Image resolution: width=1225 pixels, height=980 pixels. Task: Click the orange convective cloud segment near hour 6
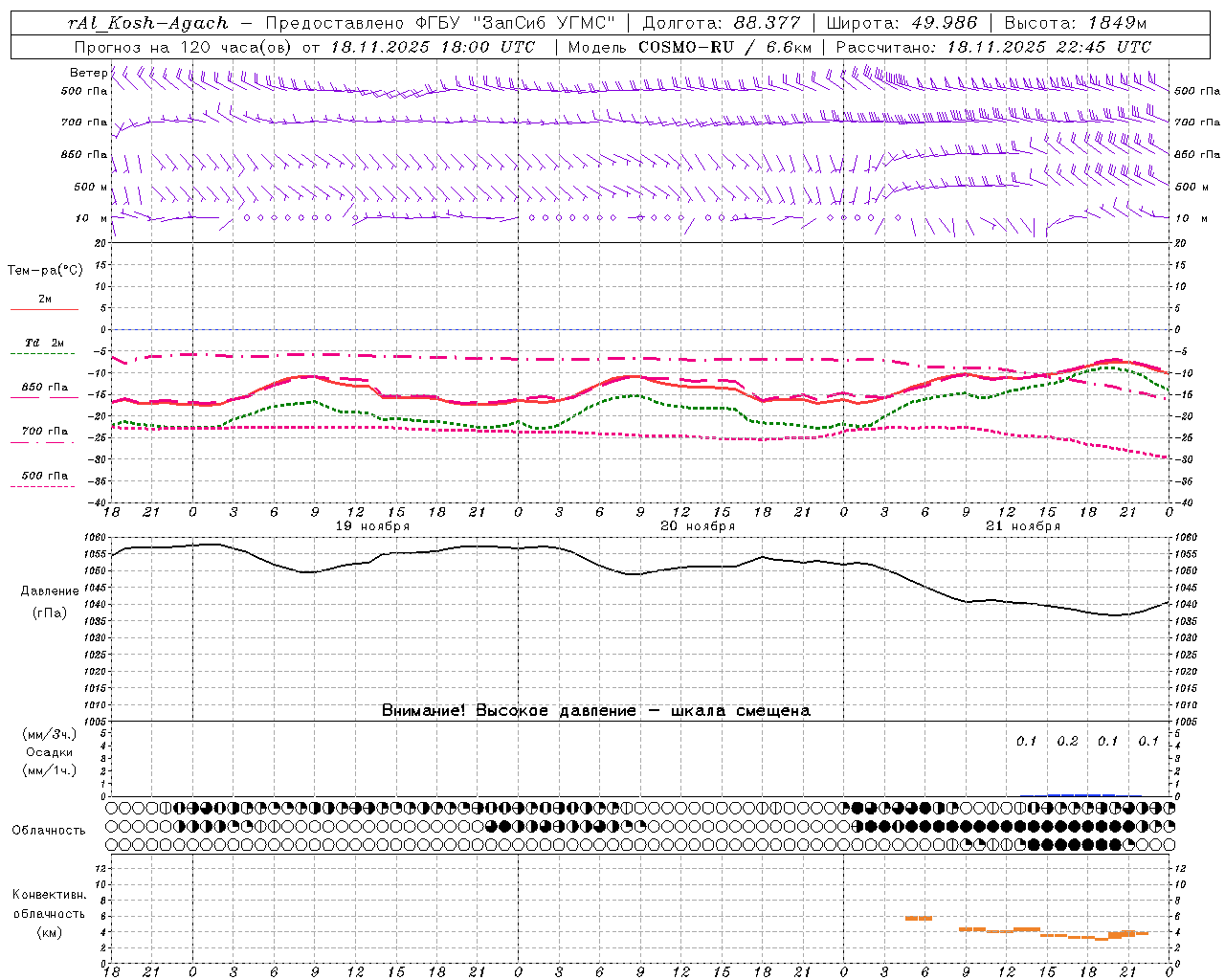click(x=919, y=919)
